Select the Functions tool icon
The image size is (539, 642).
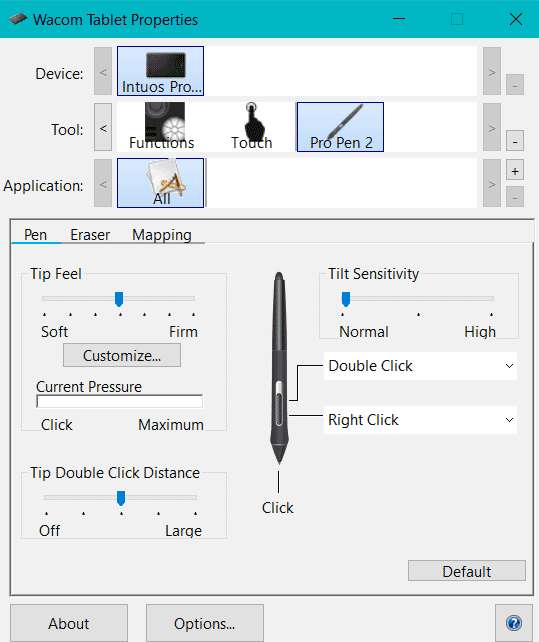[163, 127]
